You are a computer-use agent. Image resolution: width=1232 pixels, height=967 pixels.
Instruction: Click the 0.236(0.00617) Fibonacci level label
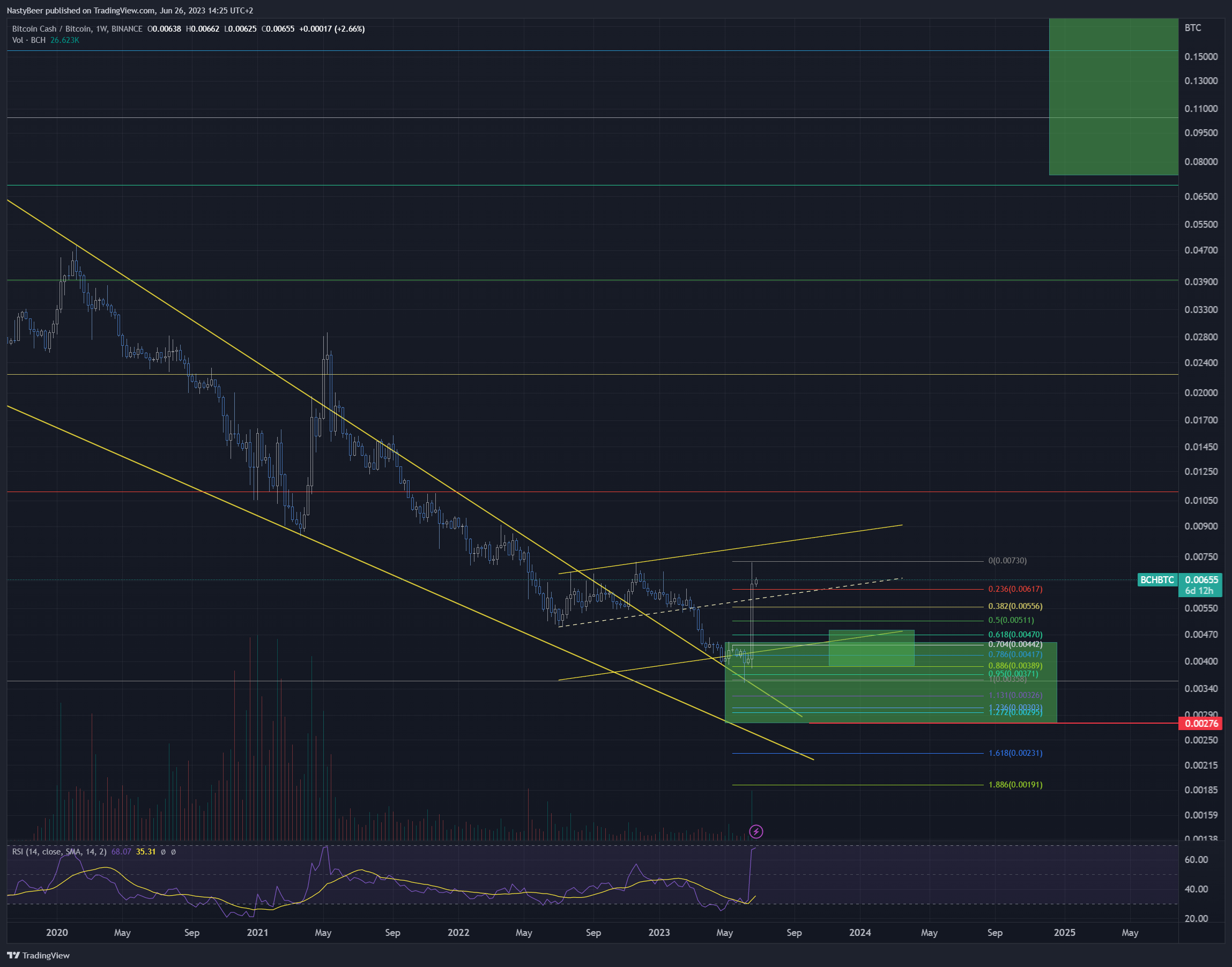1015,589
